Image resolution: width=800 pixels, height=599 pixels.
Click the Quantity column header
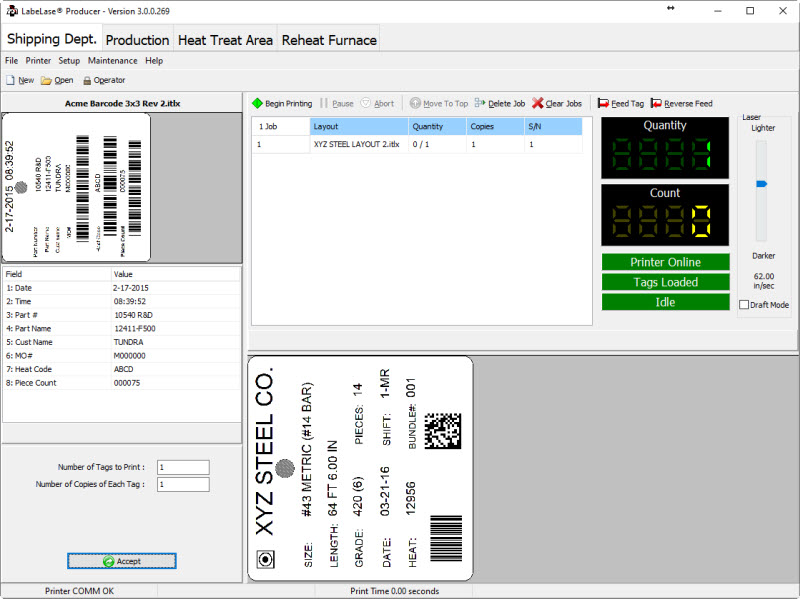437,127
